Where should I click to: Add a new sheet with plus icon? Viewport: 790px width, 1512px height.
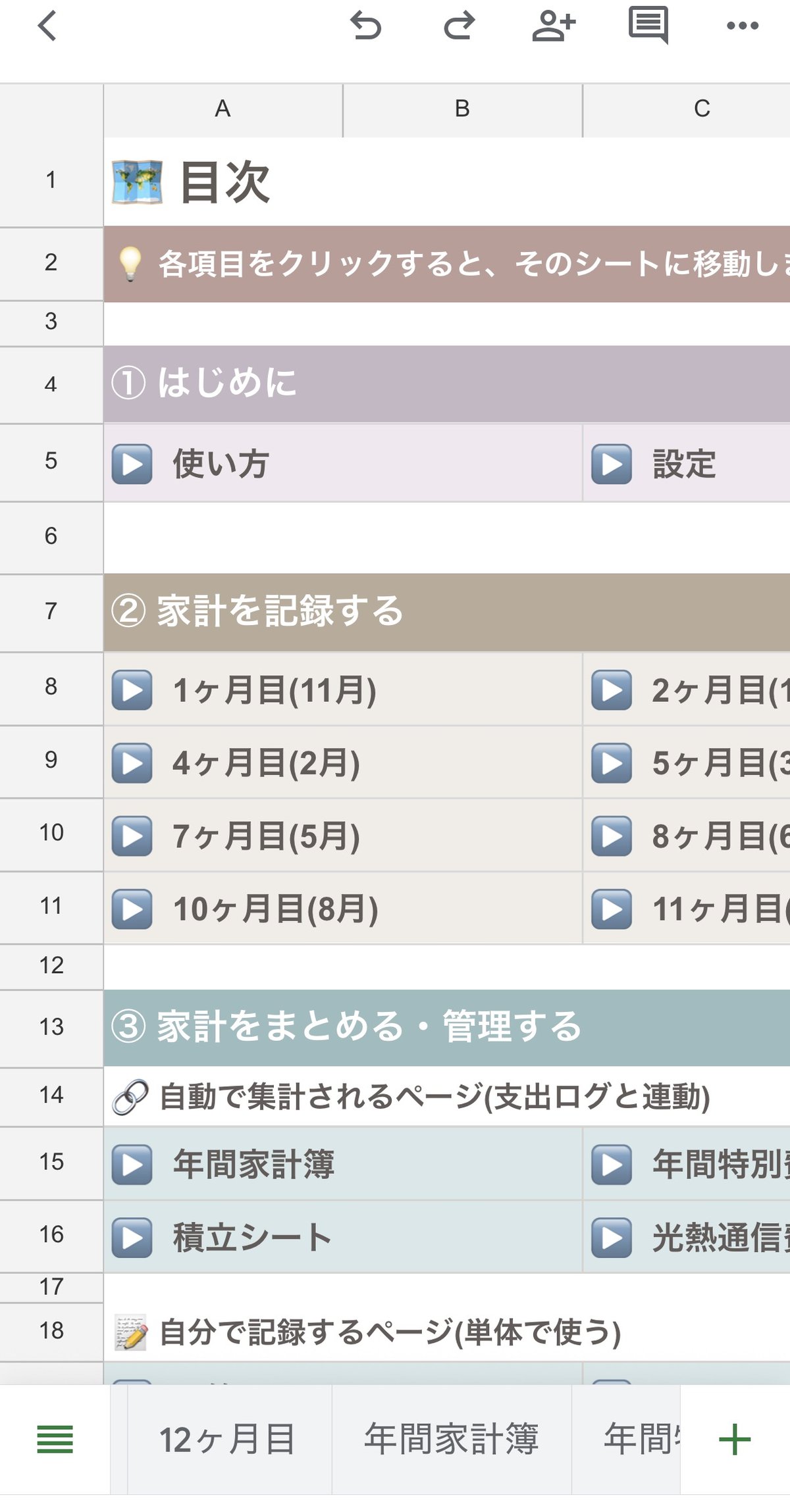[735, 1439]
